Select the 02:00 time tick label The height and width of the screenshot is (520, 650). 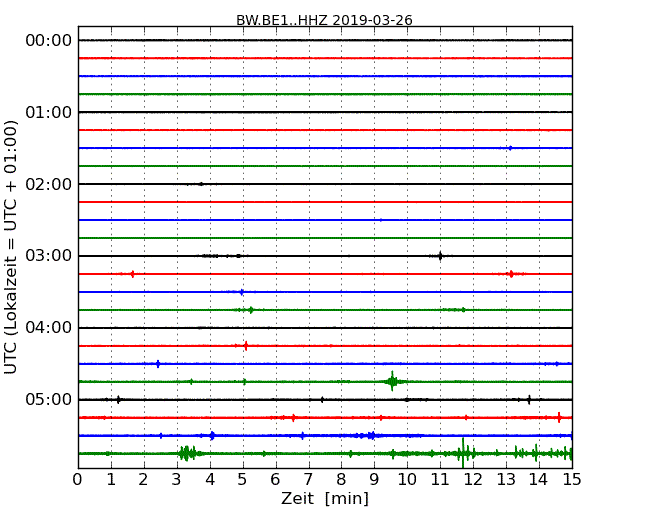point(49,184)
